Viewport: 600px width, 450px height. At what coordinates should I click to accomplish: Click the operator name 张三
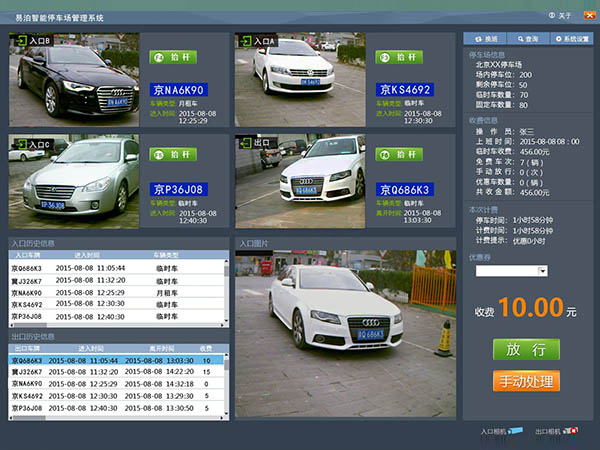(x=527, y=132)
